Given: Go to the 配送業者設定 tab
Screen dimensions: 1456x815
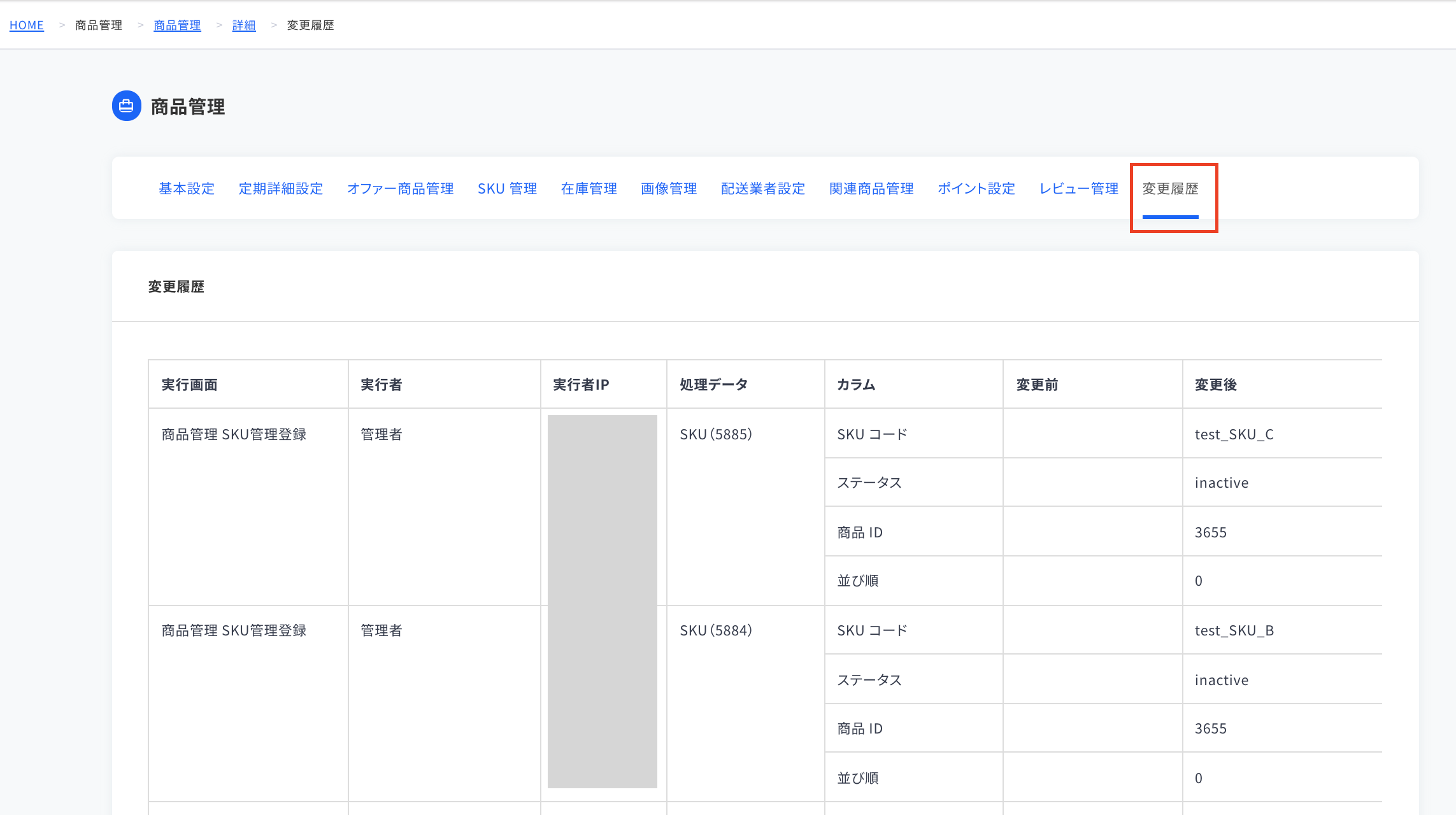Looking at the screenshot, I should pos(763,188).
